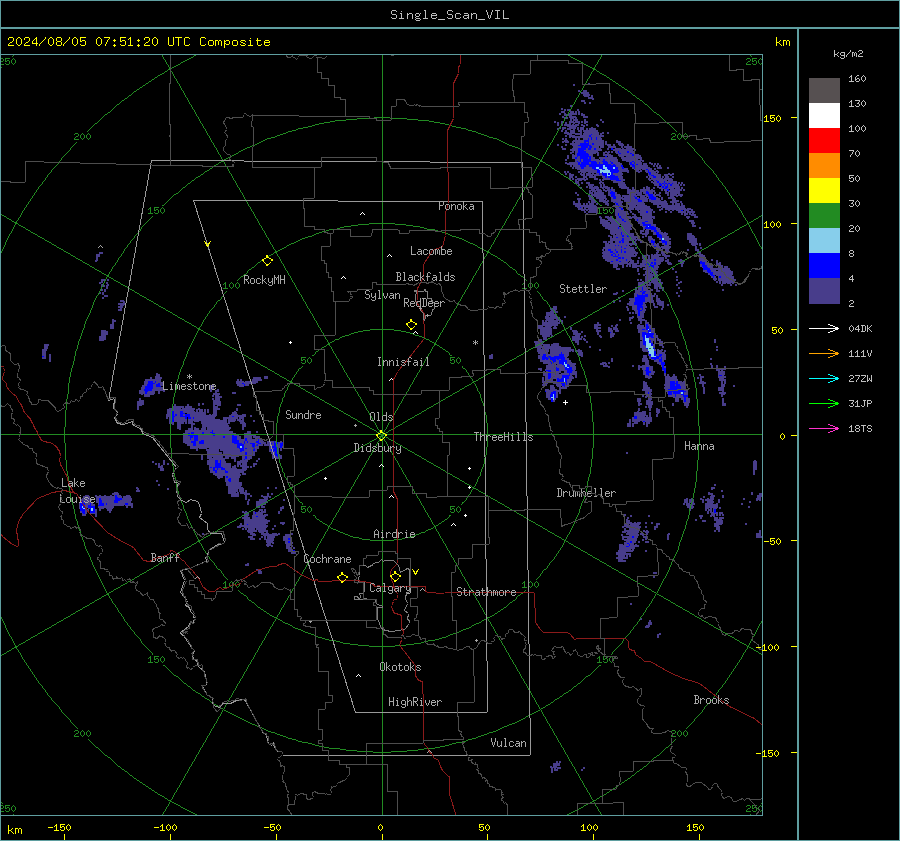Click the Drumheller town label
This screenshot has height=841, width=900.
point(586,493)
